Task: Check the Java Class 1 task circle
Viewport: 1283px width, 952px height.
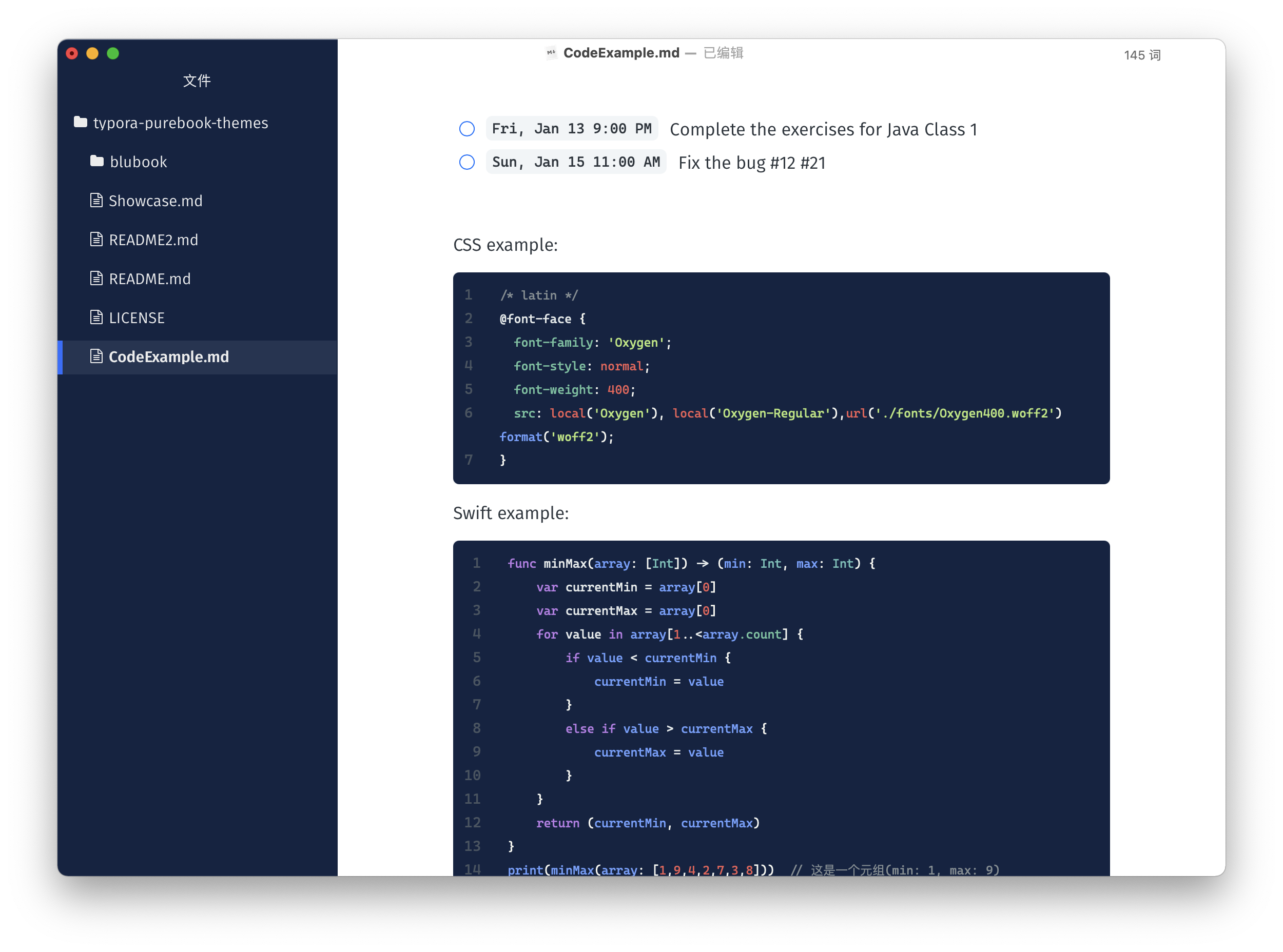Action: 467,129
